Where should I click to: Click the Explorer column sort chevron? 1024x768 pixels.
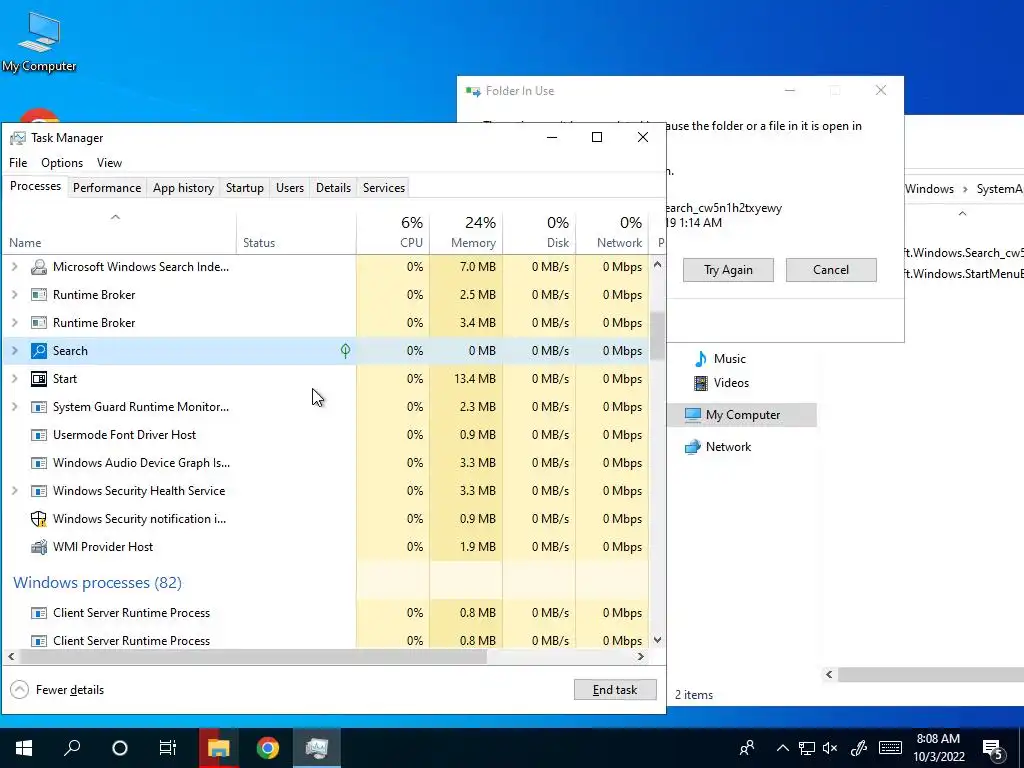(962, 214)
